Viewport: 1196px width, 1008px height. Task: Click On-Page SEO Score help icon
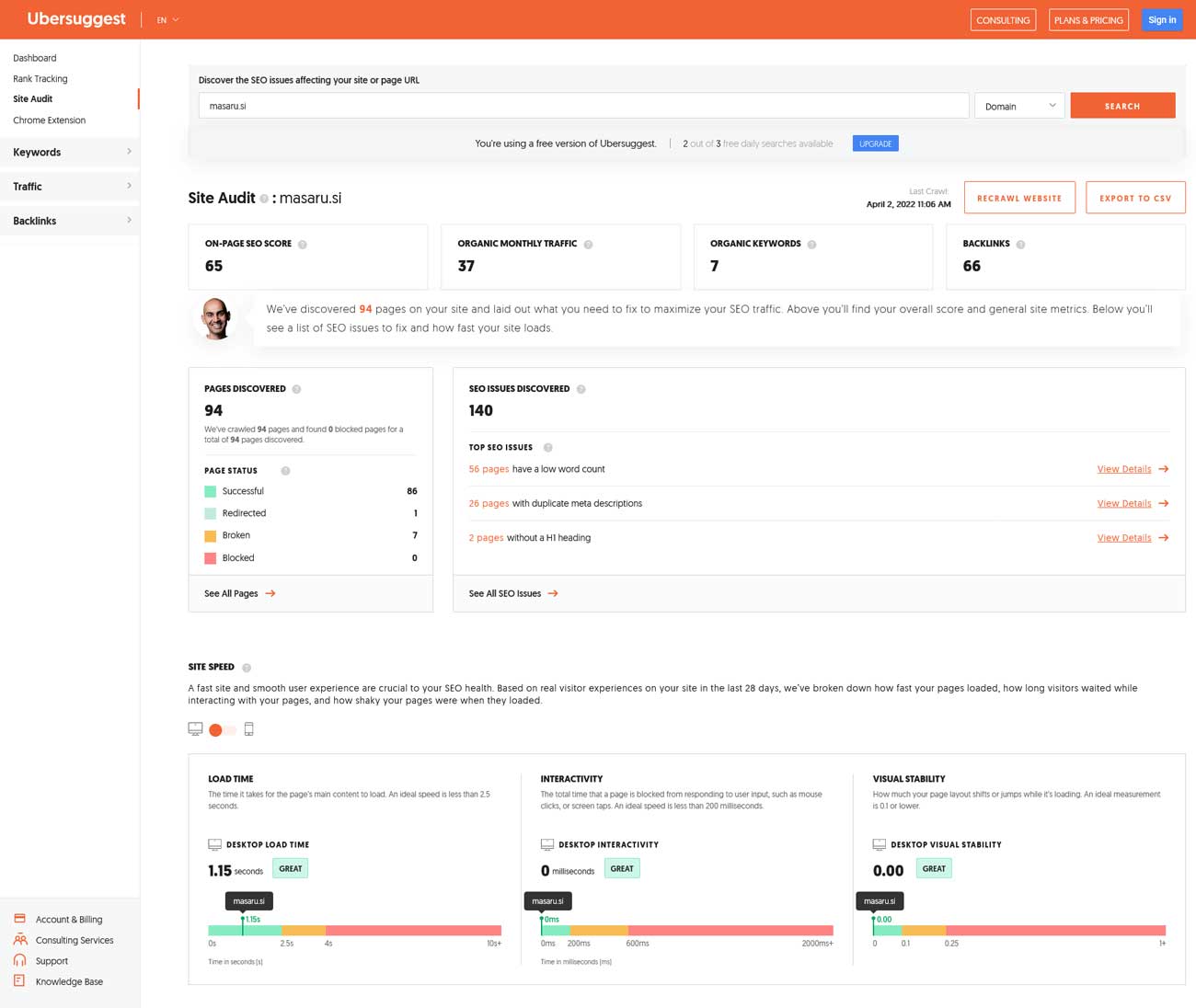point(303,245)
